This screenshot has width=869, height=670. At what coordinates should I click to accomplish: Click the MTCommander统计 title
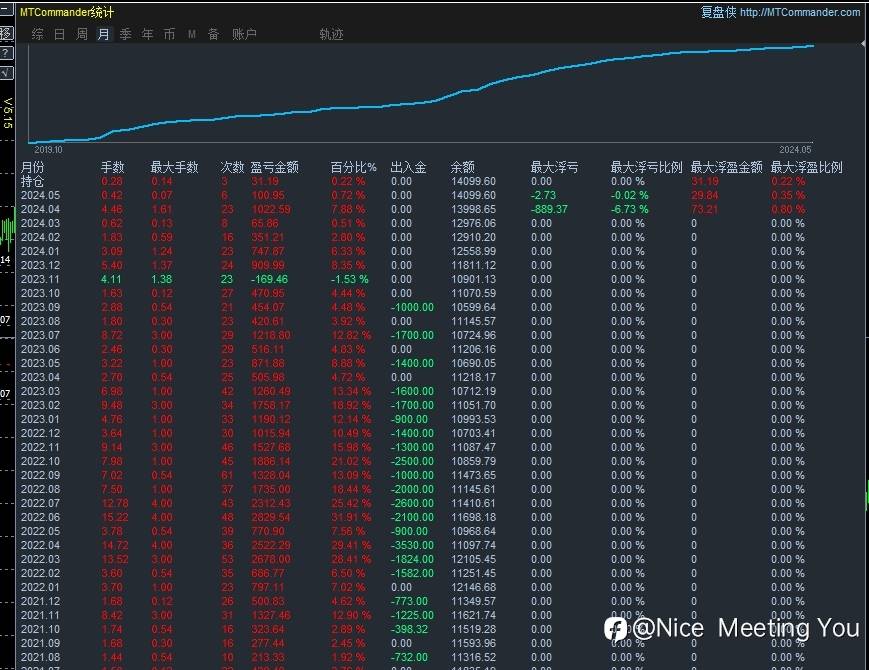pos(67,12)
